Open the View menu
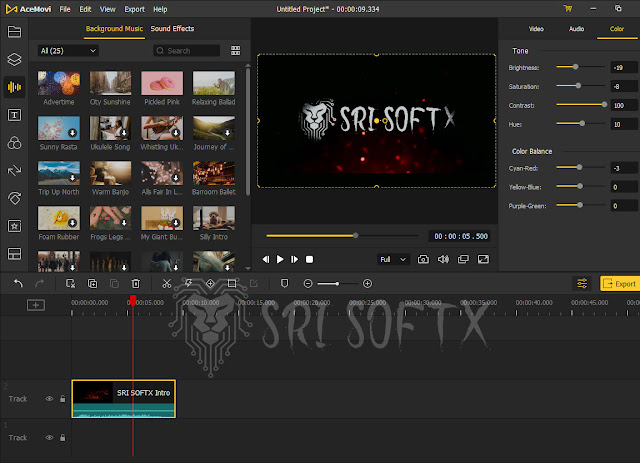Screen dimensions: 640x463 click(108, 9)
